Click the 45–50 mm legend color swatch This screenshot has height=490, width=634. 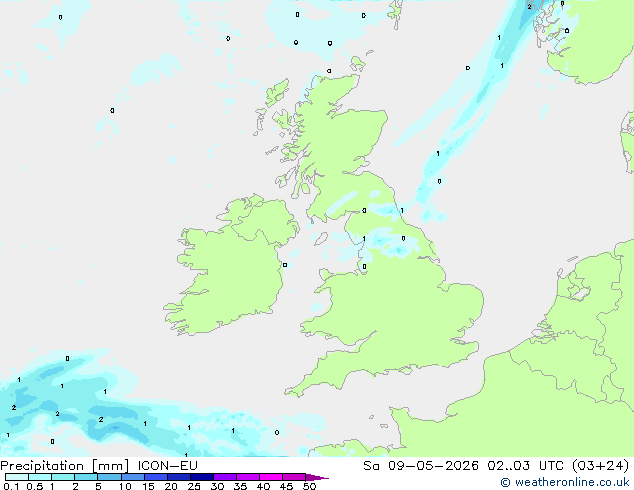click(x=294, y=477)
